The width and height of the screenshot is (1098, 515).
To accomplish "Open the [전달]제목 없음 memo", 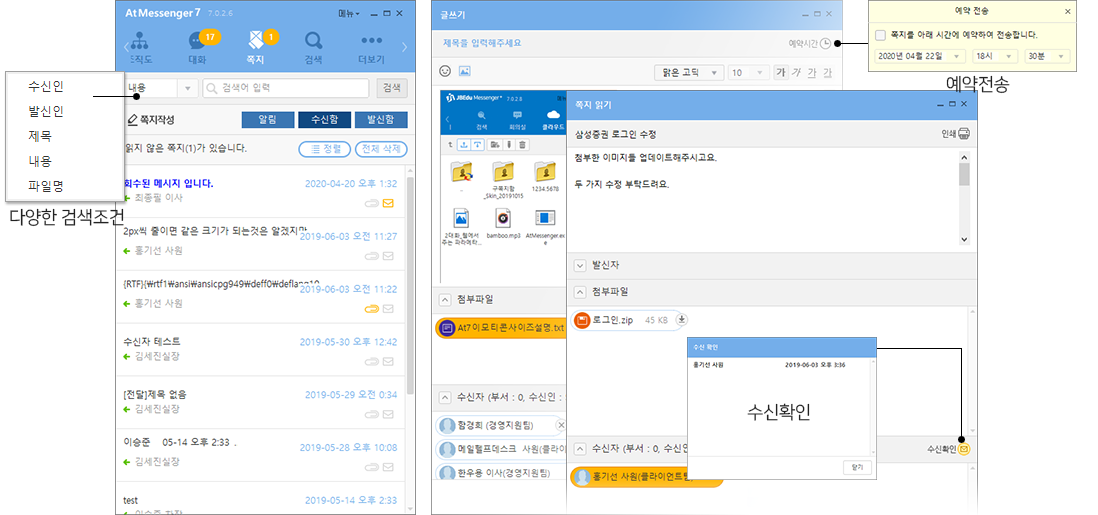I will pyautogui.click(x=260, y=402).
